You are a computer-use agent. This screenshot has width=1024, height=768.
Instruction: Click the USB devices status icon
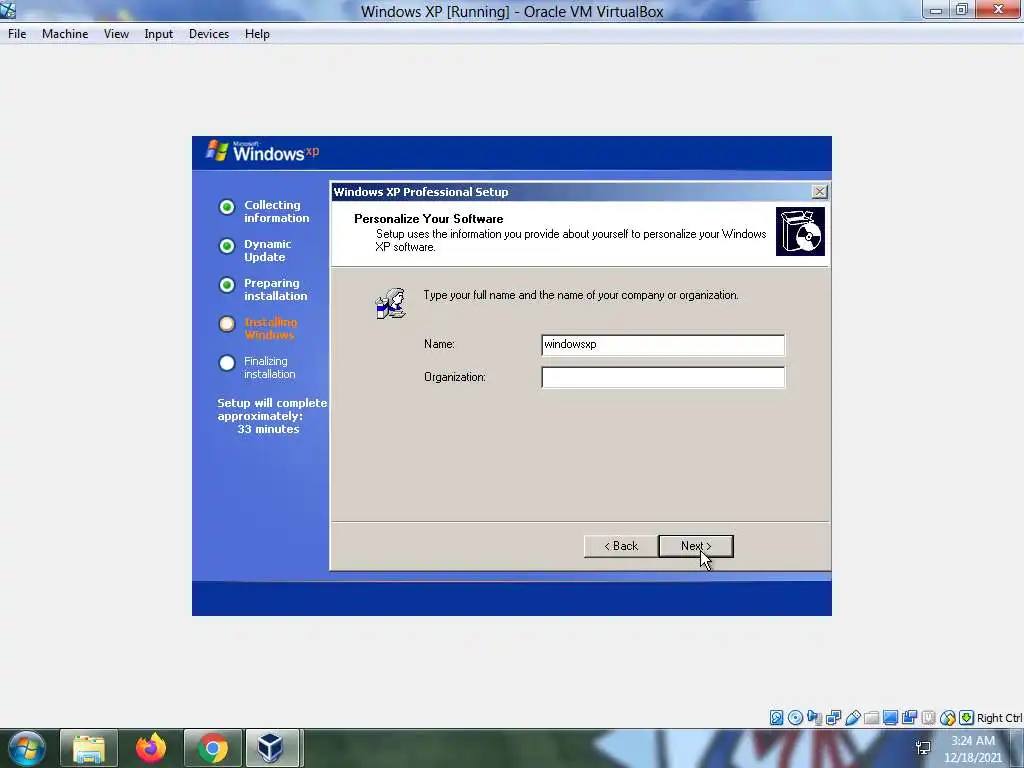click(852, 718)
